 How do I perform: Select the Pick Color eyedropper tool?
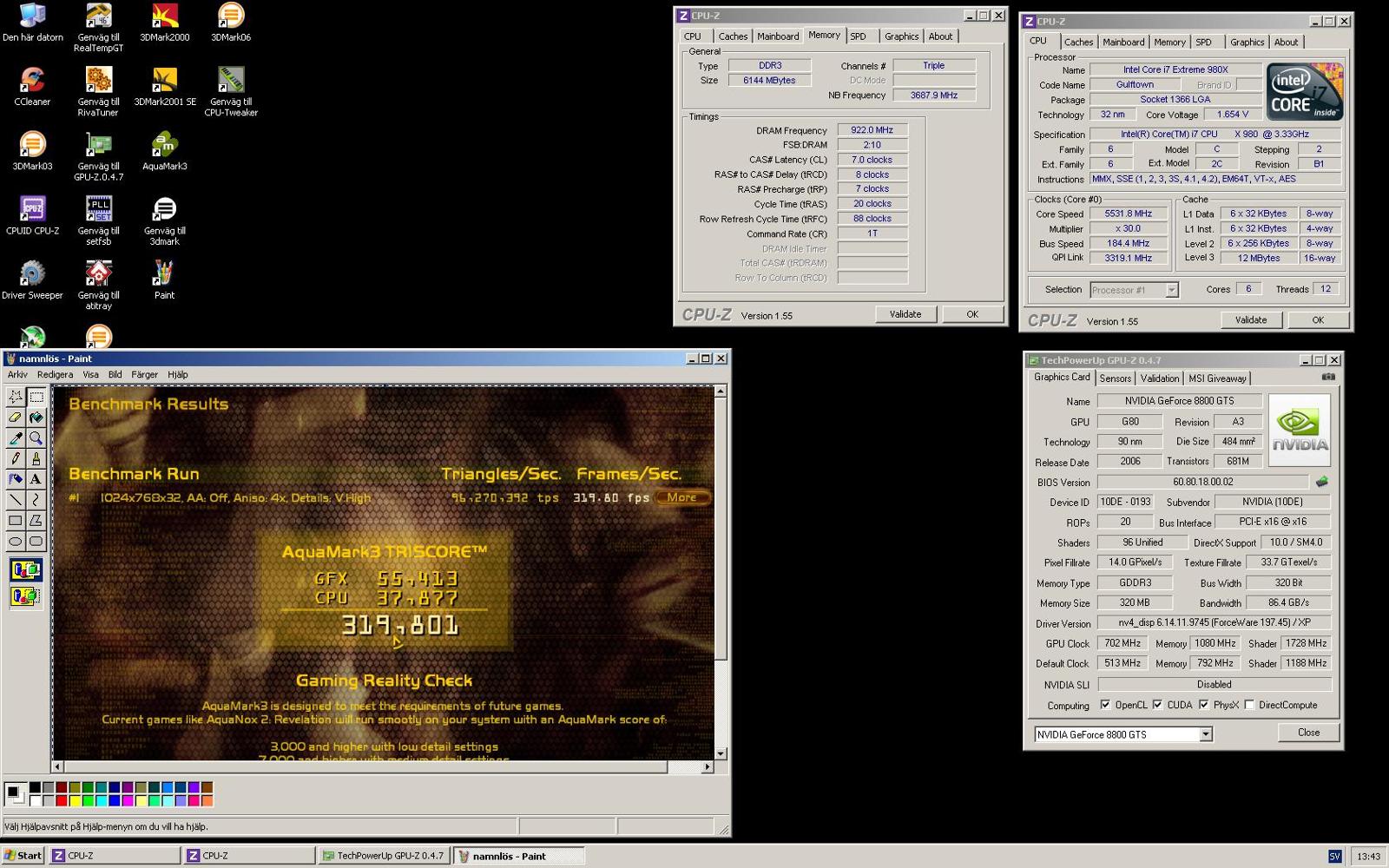pos(16,438)
